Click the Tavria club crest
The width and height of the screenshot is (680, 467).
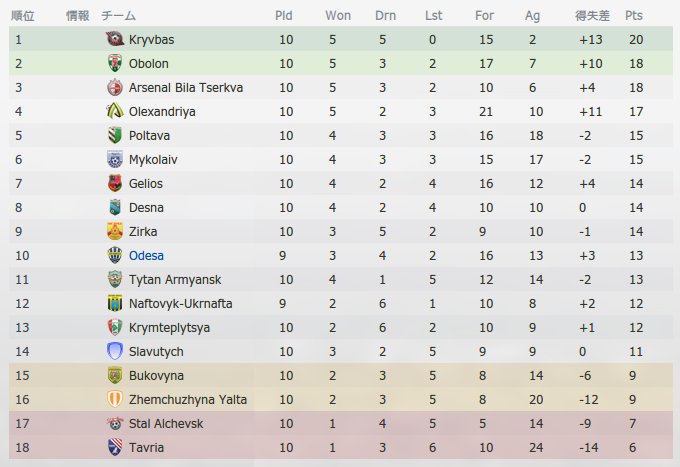[x=114, y=447]
